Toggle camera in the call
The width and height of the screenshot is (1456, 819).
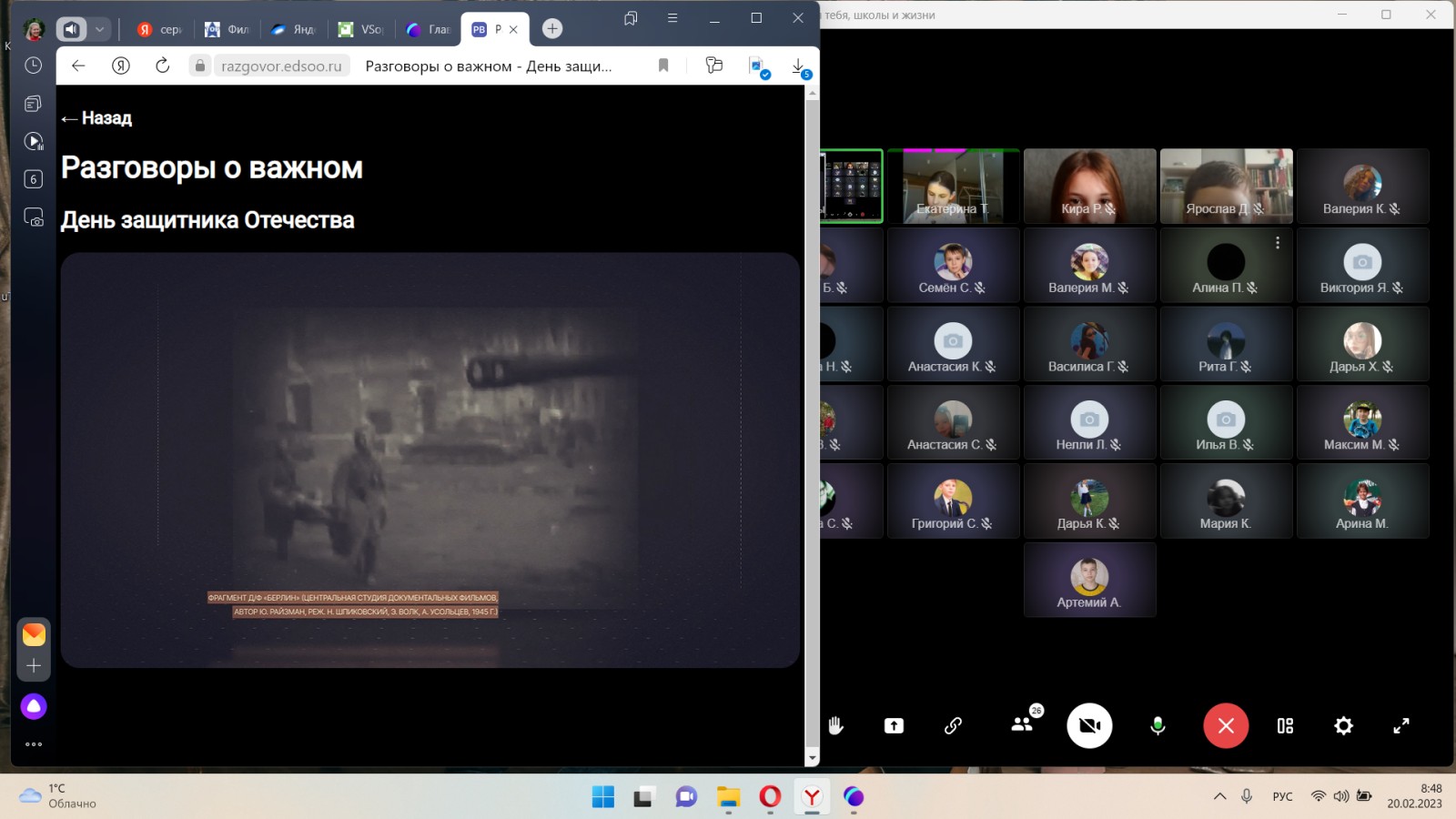[x=1089, y=725]
